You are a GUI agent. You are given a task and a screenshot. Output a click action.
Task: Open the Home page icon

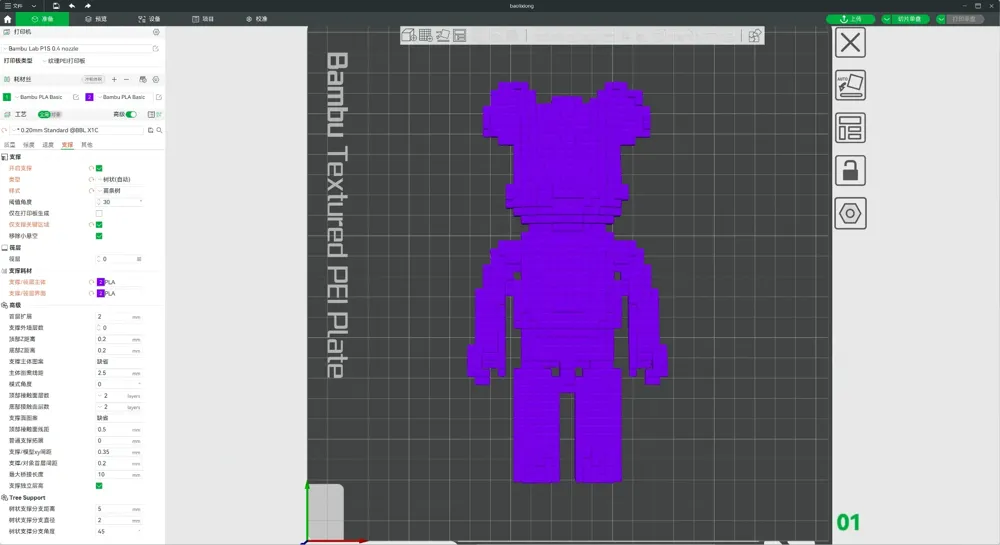click(x=8, y=19)
